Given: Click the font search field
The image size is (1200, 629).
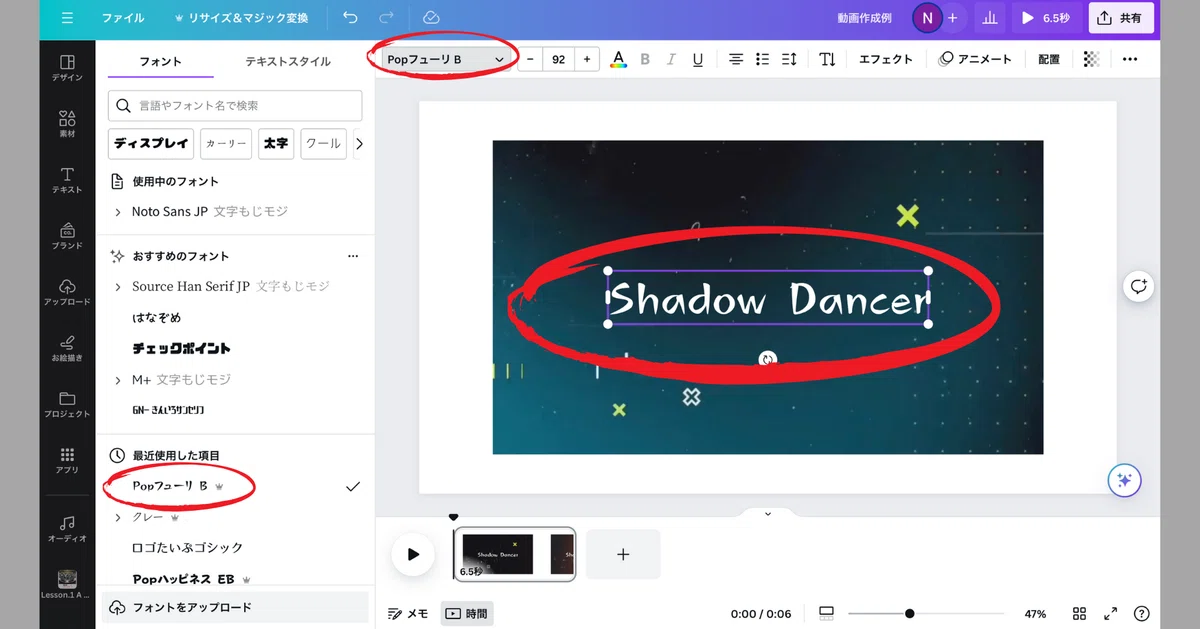Looking at the screenshot, I should pos(235,105).
